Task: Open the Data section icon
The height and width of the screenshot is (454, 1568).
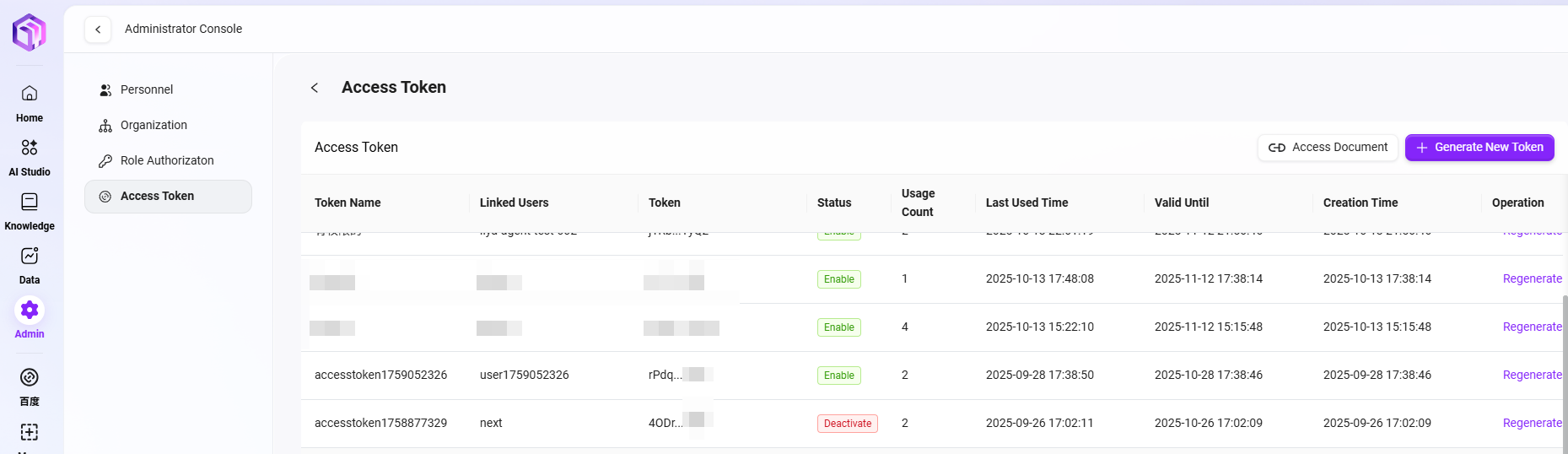Action: 30,256
